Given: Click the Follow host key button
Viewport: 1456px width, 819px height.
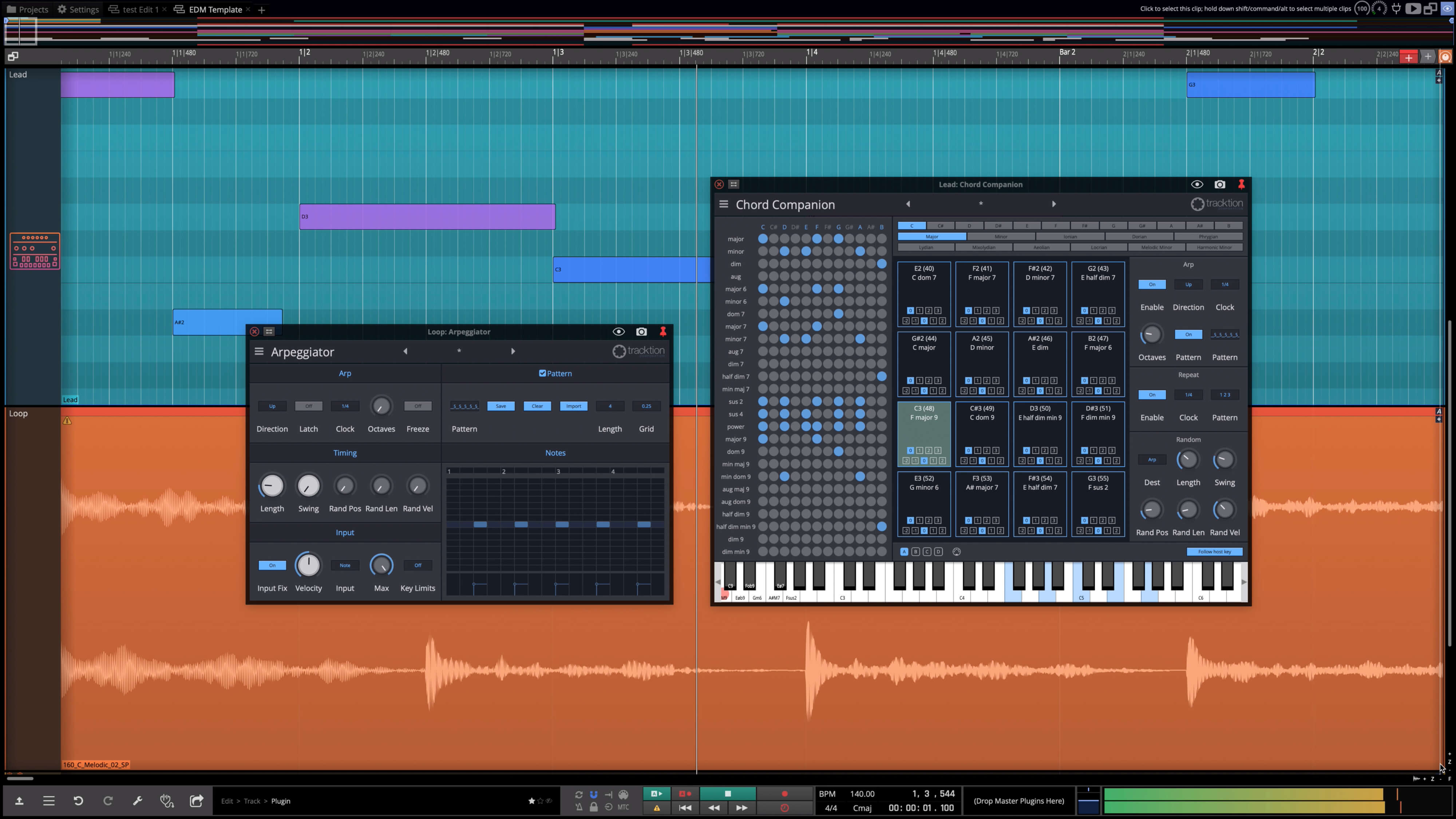Looking at the screenshot, I should [1214, 552].
